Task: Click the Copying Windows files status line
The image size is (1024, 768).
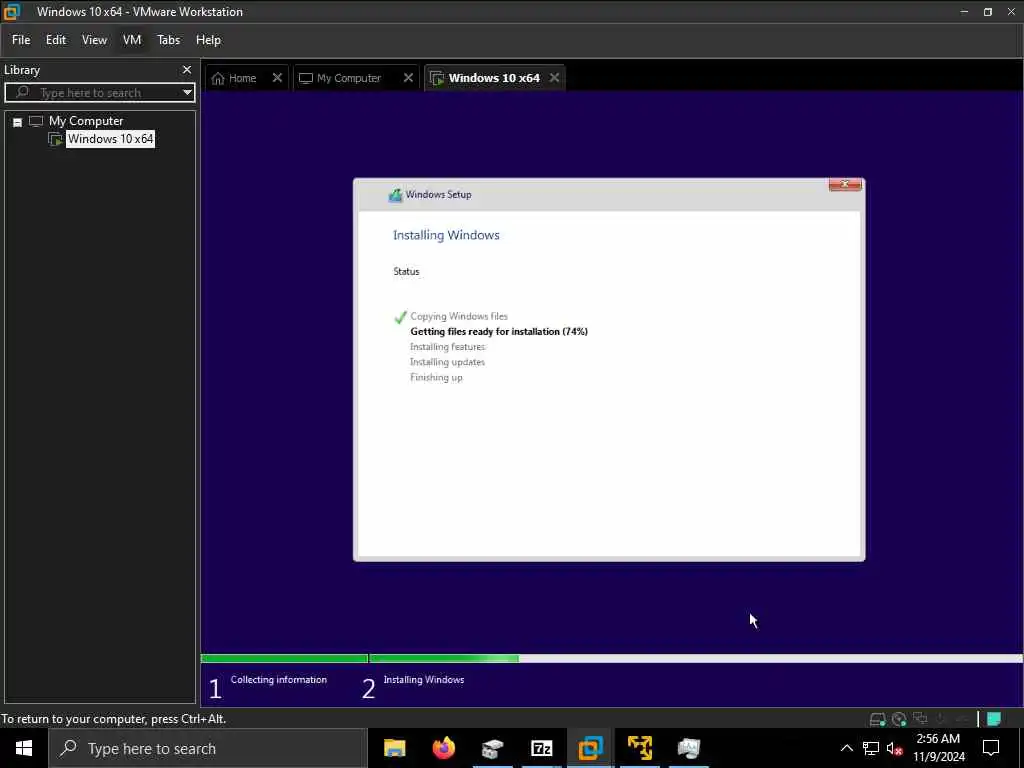Action: pos(458,316)
